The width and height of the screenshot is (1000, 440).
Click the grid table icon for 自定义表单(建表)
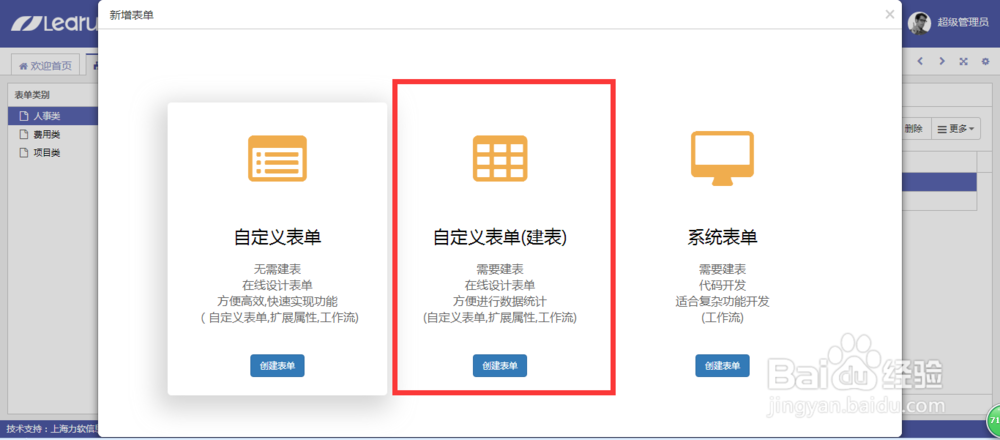coord(499,158)
